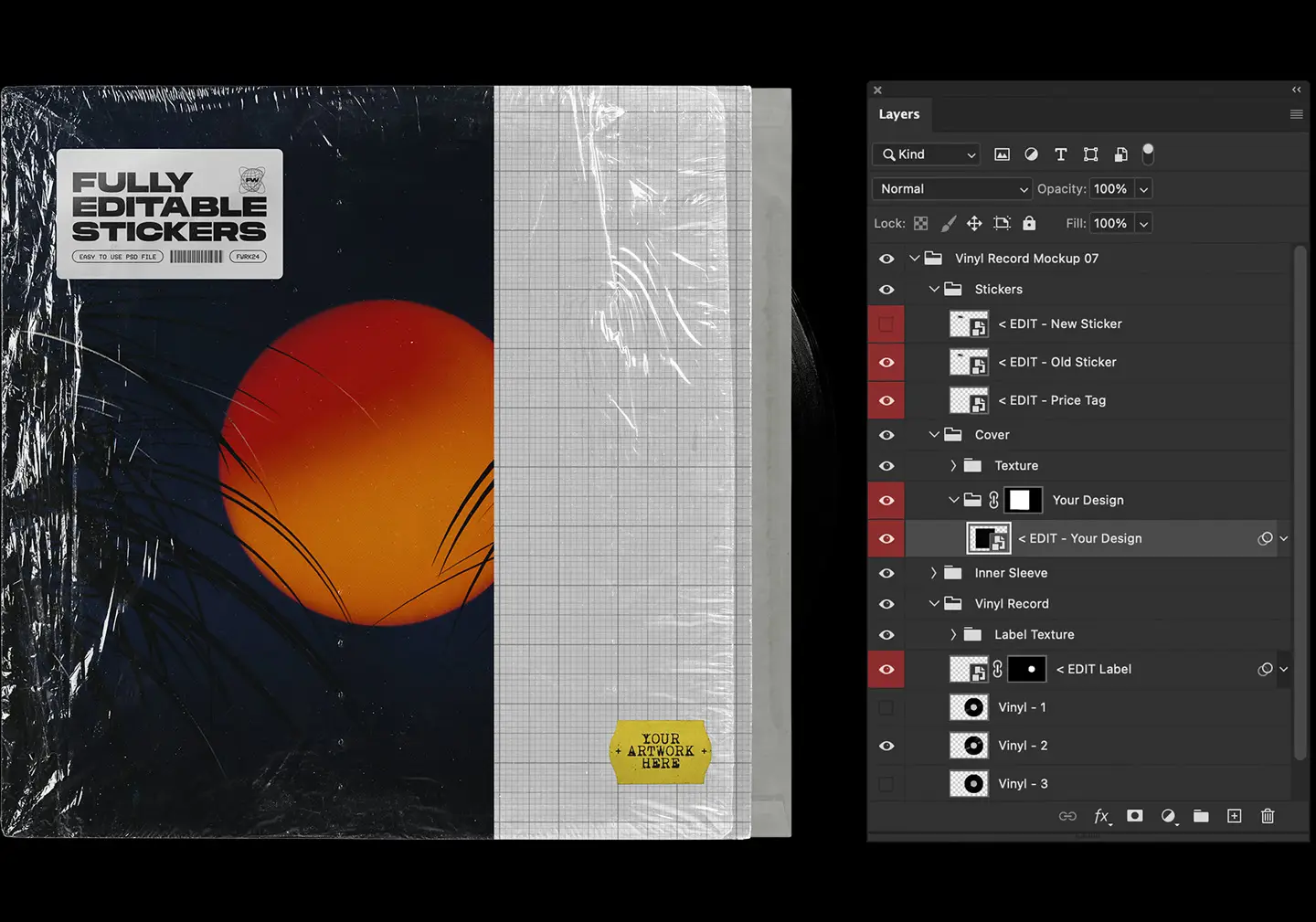Collapse the Stickers group
The image size is (1316, 922).
coord(934,289)
